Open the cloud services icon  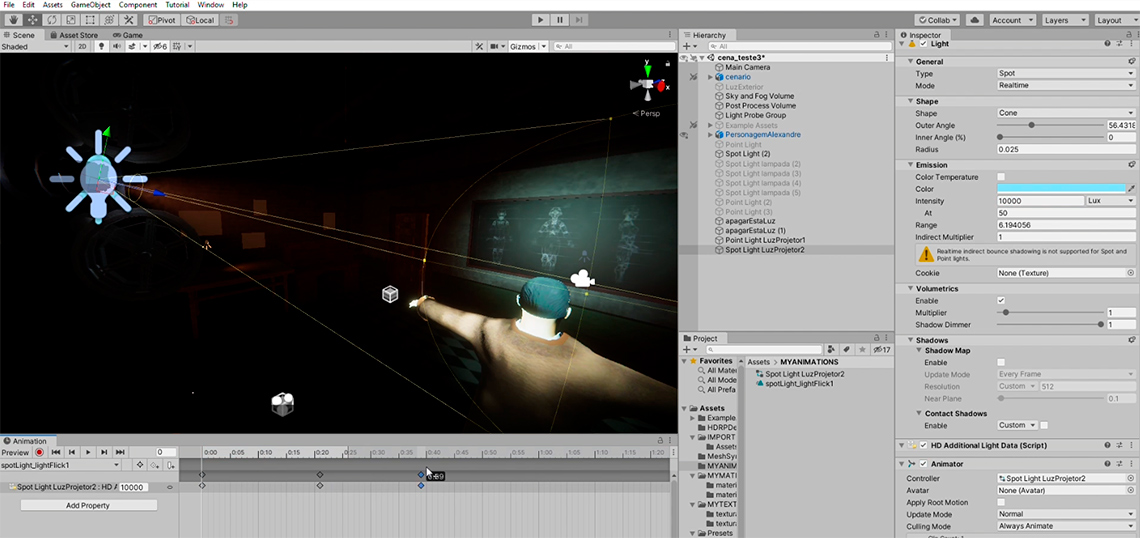[974, 20]
